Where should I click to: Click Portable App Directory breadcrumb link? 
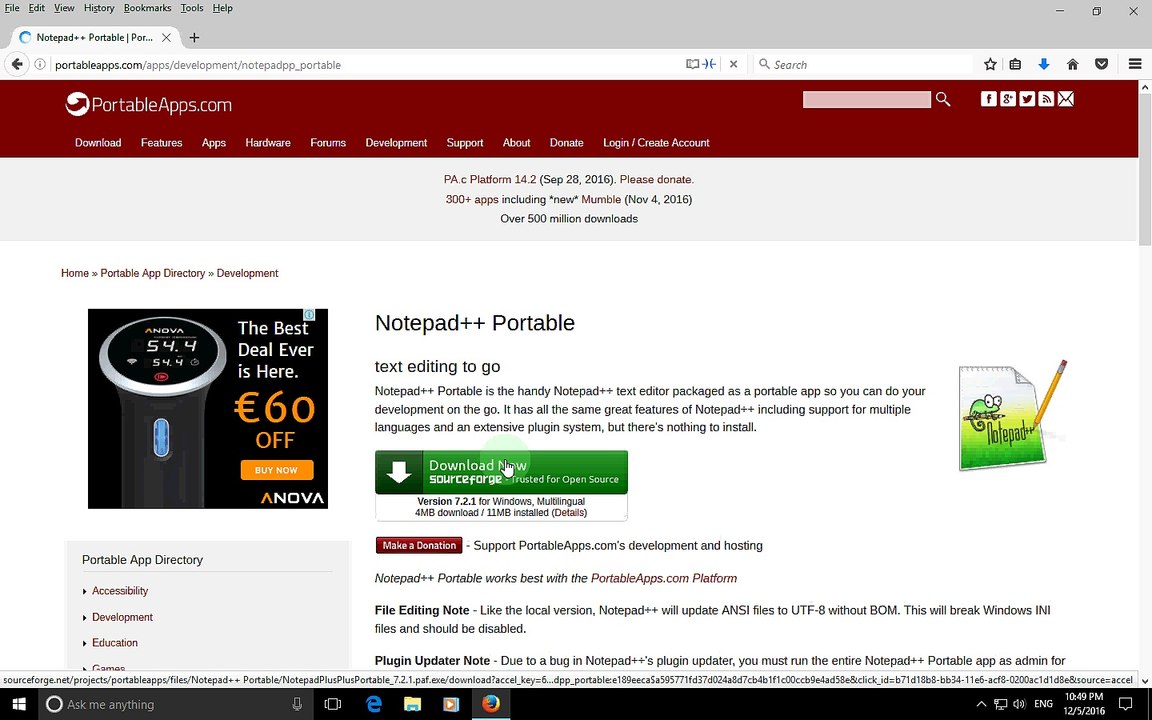pos(153,273)
